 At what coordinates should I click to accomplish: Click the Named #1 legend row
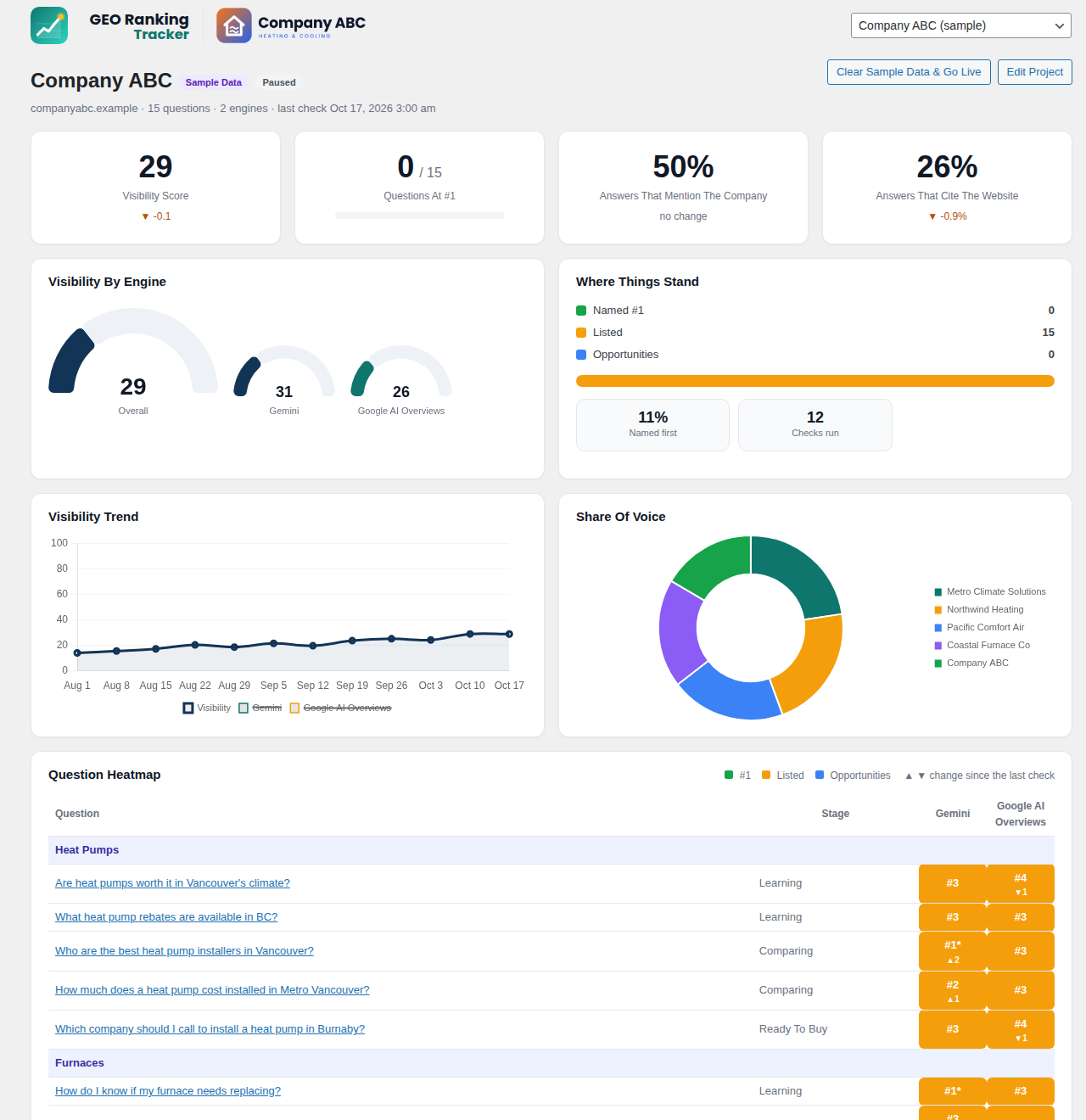pyautogui.click(x=815, y=311)
